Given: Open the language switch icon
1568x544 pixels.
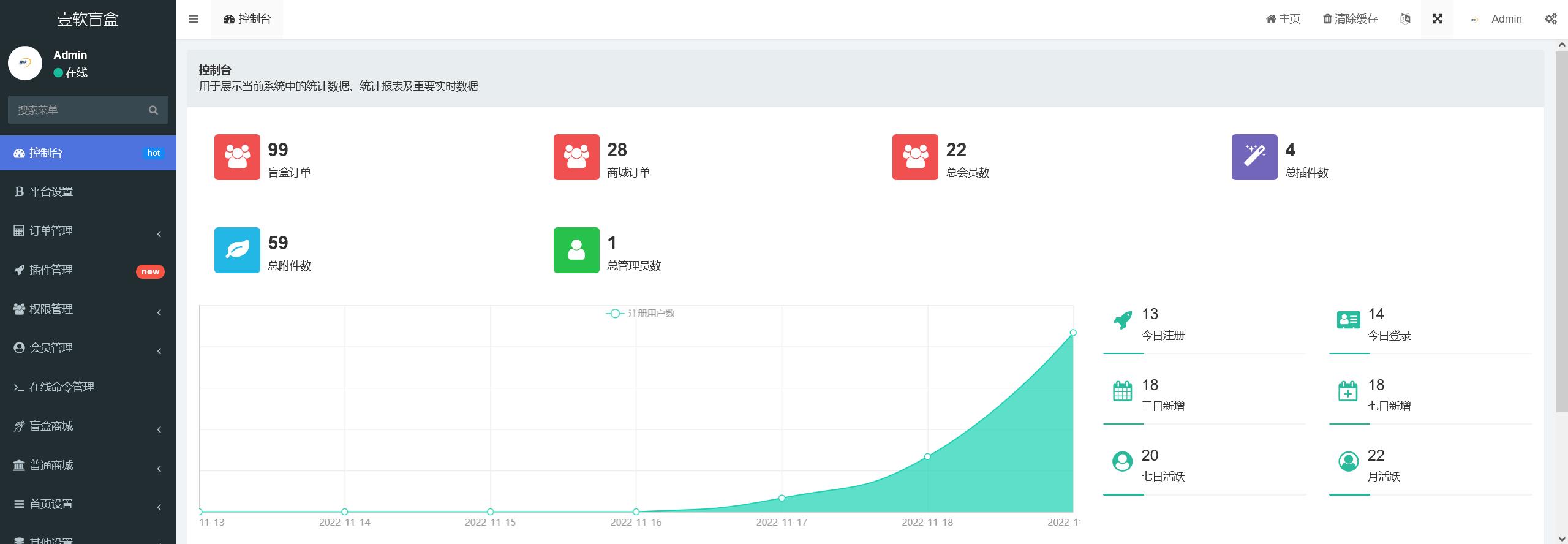Looking at the screenshot, I should click(1405, 19).
